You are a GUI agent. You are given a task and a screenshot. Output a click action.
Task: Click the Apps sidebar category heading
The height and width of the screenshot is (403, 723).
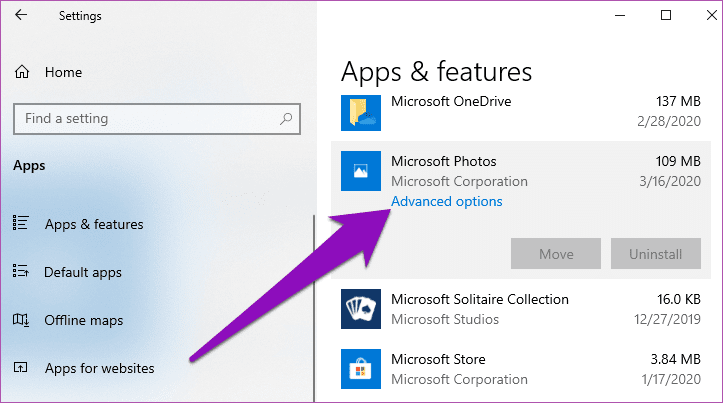pos(29,166)
